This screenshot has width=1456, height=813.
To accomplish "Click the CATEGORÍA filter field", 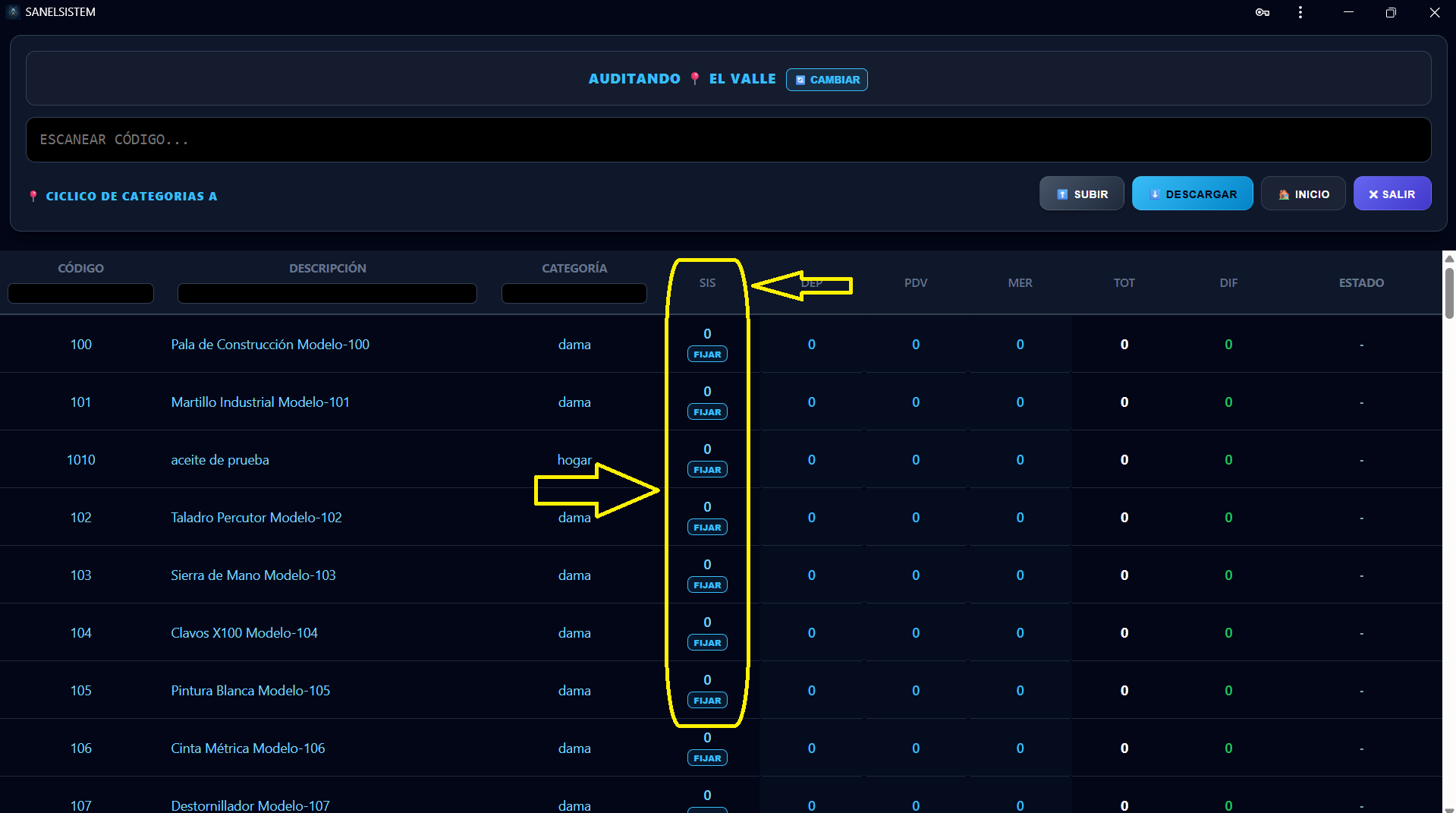I will pyautogui.click(x=574, y=293).
